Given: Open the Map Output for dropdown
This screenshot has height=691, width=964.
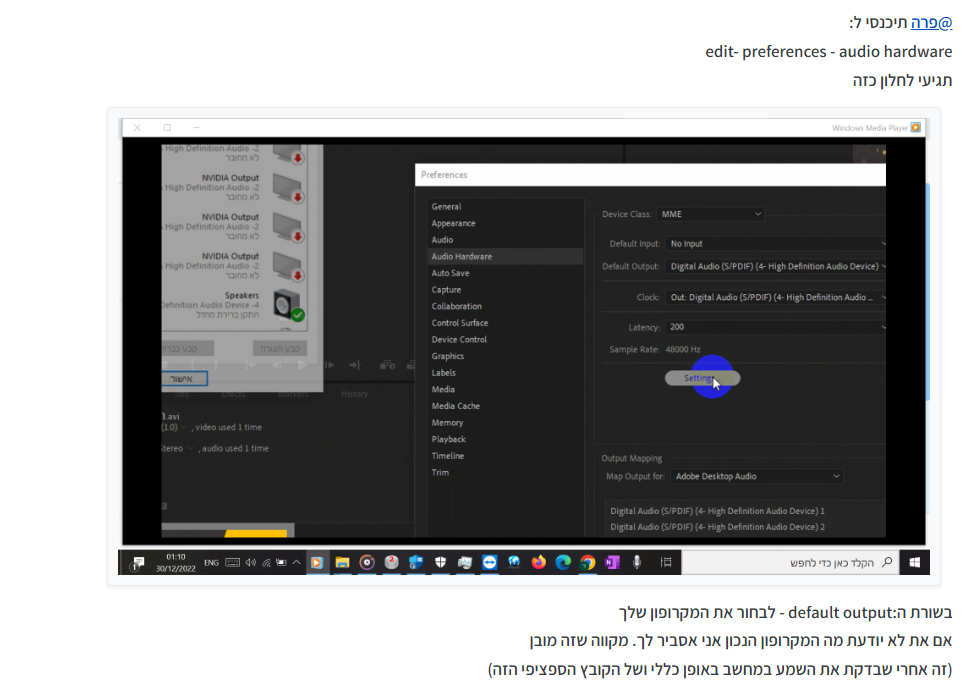Looking at the screenshot, I should (756, 476).
